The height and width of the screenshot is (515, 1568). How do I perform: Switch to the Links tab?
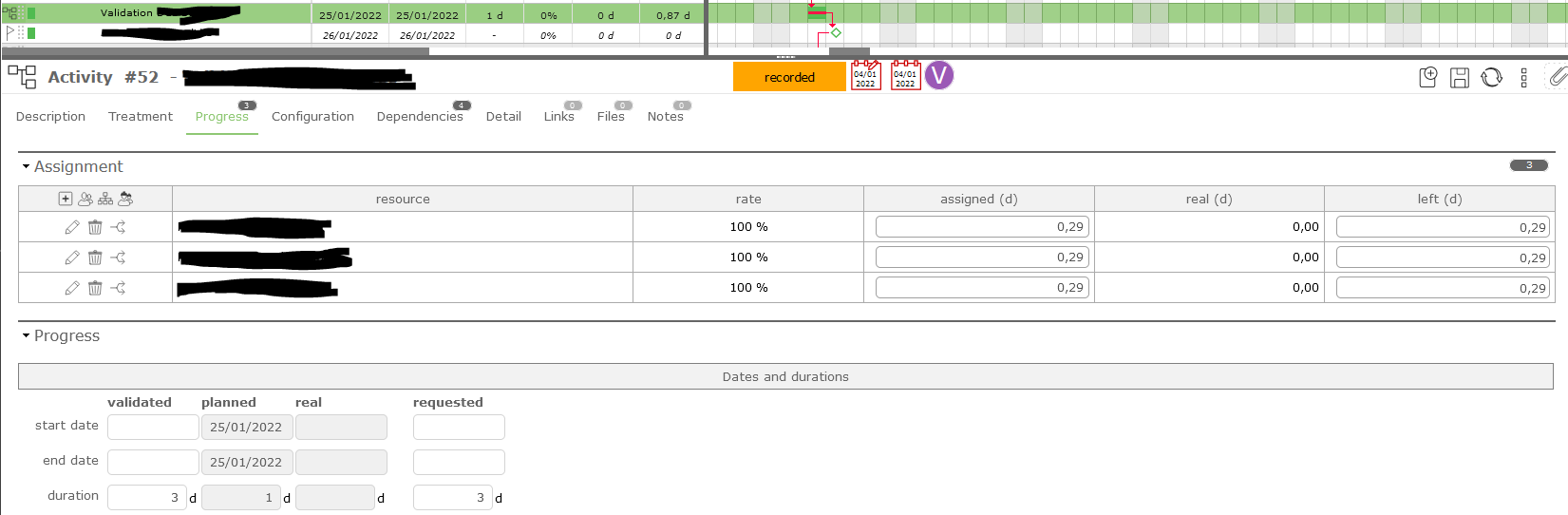pyautogui.click(x=558, y=116)
